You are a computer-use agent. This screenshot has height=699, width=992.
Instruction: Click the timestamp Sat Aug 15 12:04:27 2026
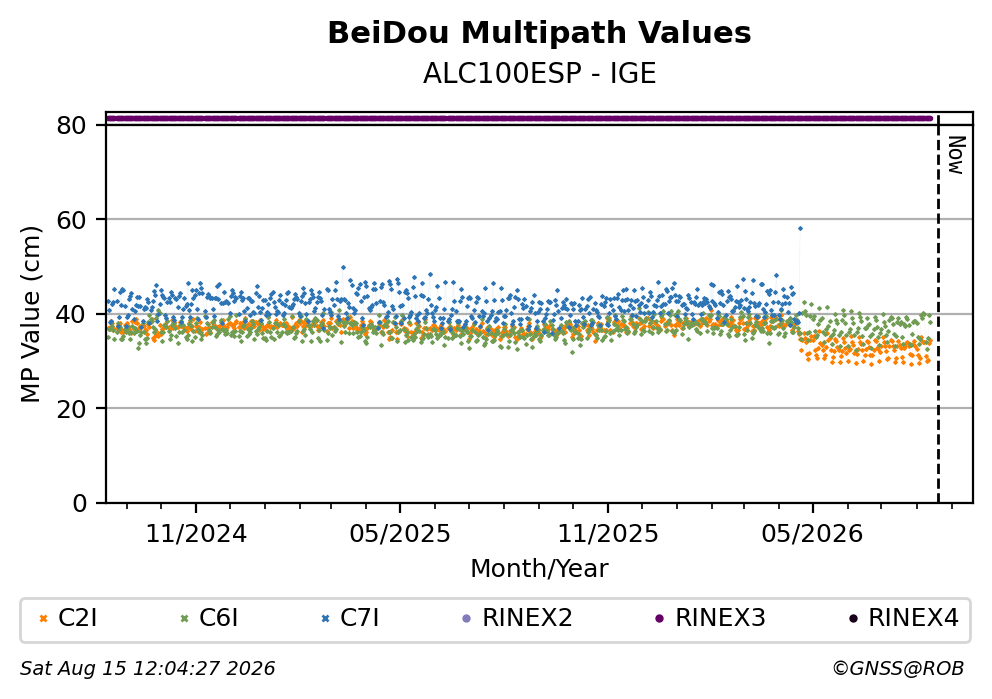[147, 669]
